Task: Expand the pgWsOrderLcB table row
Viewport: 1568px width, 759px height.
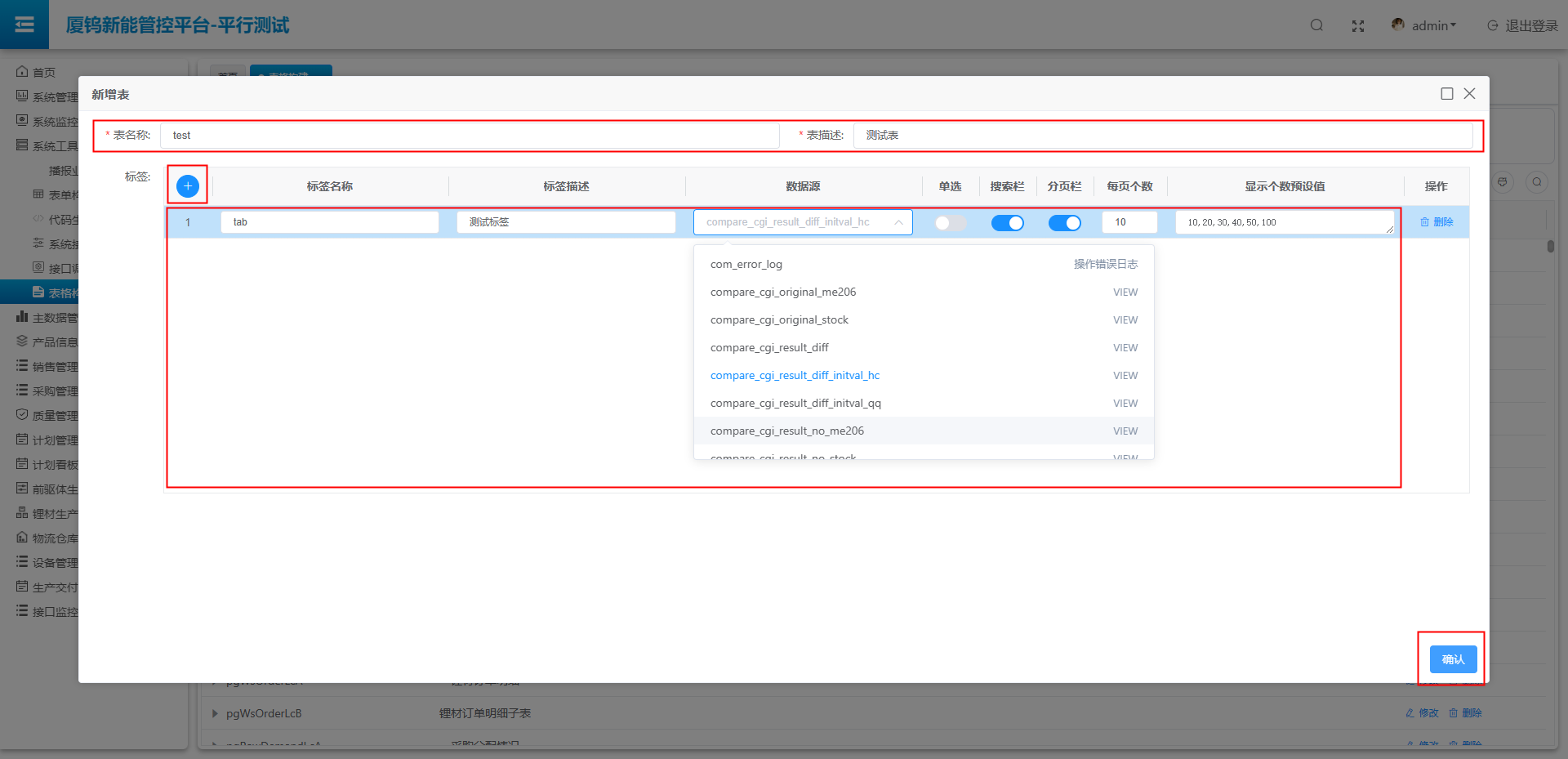Action: point(215,713)
